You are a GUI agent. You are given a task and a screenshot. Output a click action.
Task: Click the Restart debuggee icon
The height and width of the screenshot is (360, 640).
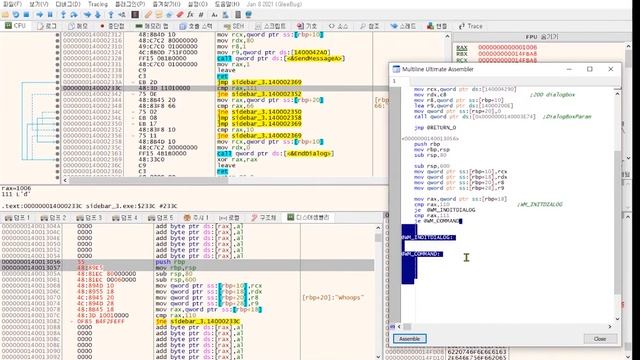16,15
